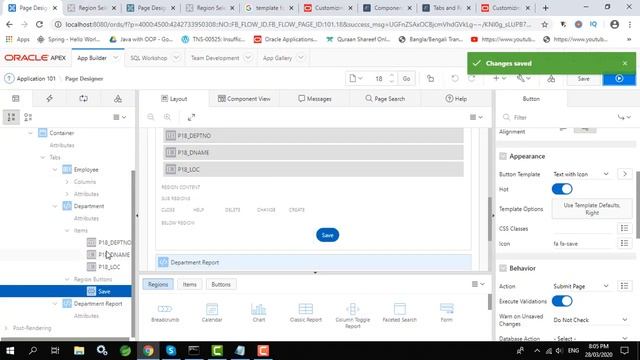Switch to Page Search tab
Viewport: 640px width, 360px height.
tap(385, 99)
